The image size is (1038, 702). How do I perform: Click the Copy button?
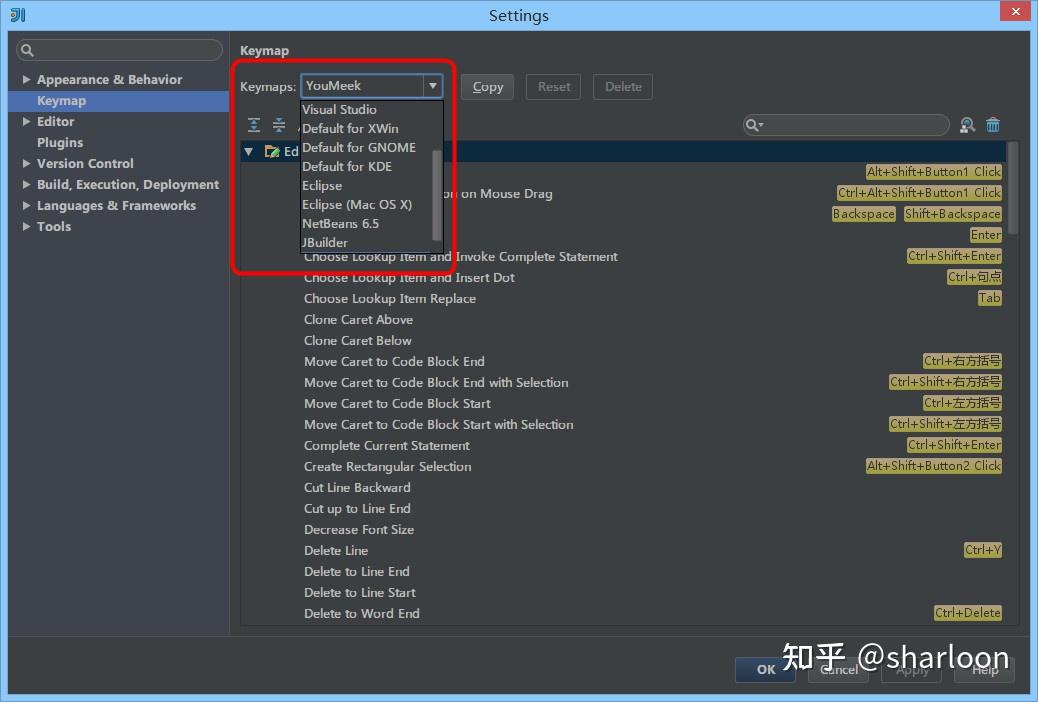point(487,87)
